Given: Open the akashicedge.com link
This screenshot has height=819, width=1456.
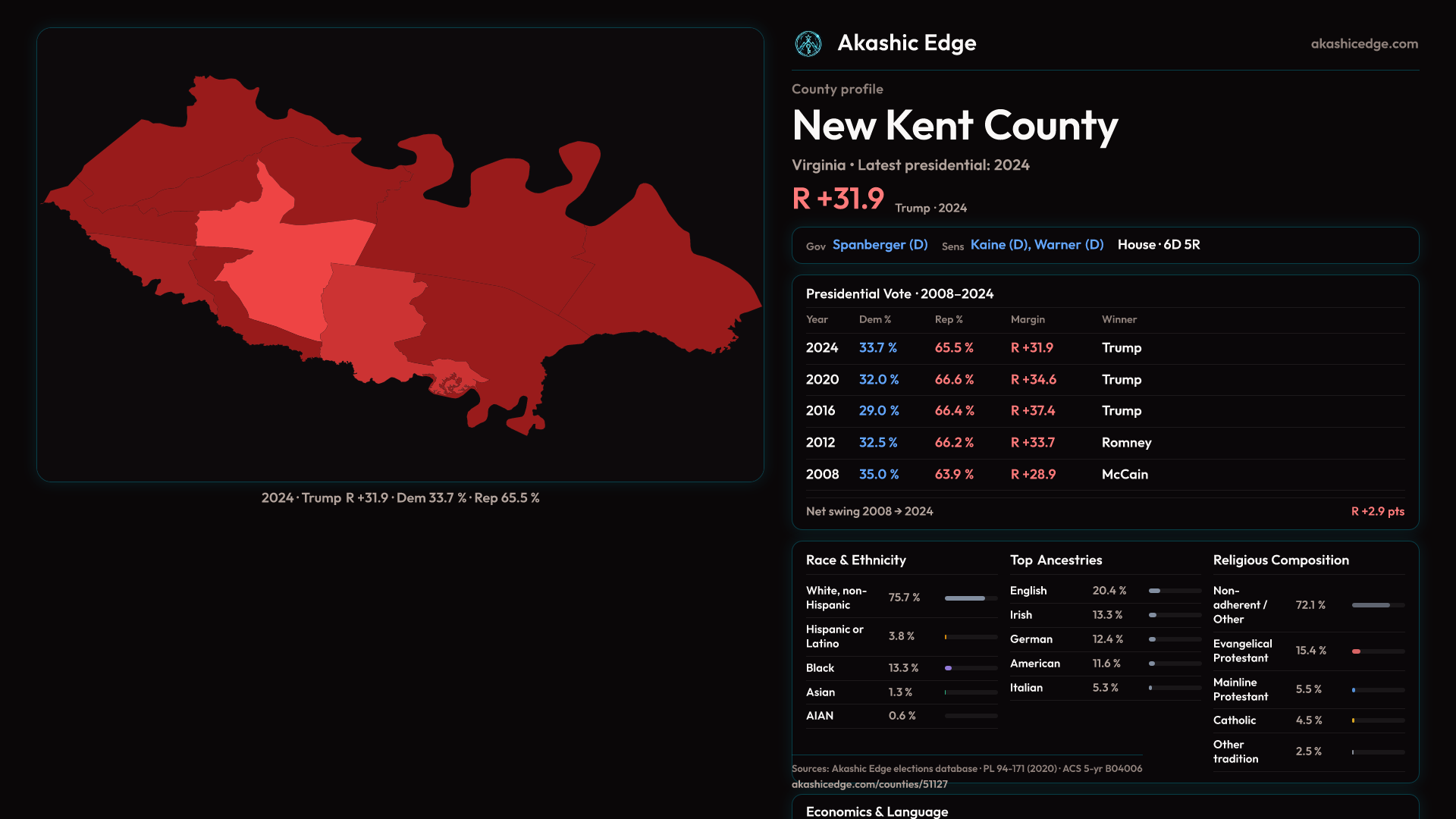Looking at the screenshot, I should pyautogui.click(x=1363, y=44).
